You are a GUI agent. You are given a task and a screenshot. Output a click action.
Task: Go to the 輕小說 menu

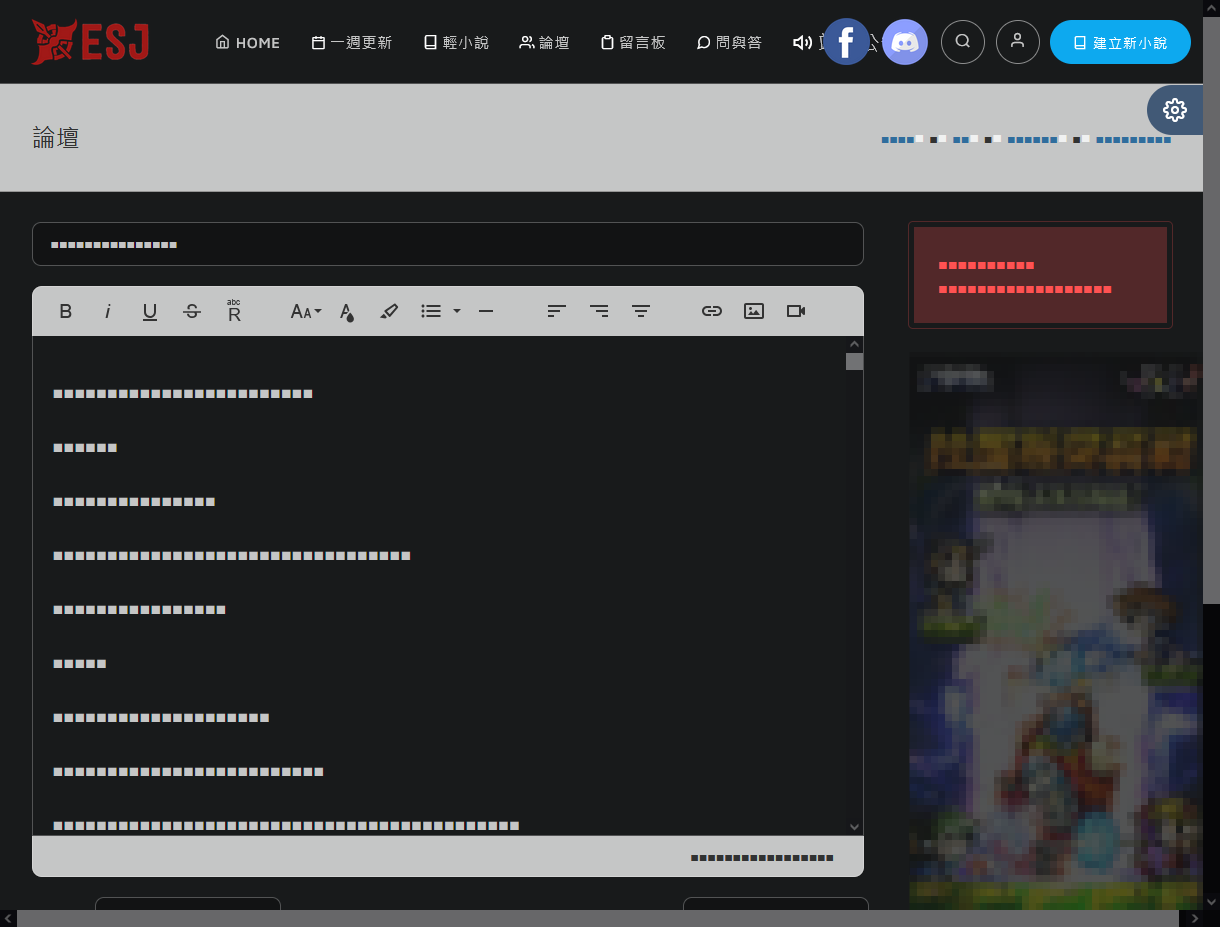(x=456, y=42)
